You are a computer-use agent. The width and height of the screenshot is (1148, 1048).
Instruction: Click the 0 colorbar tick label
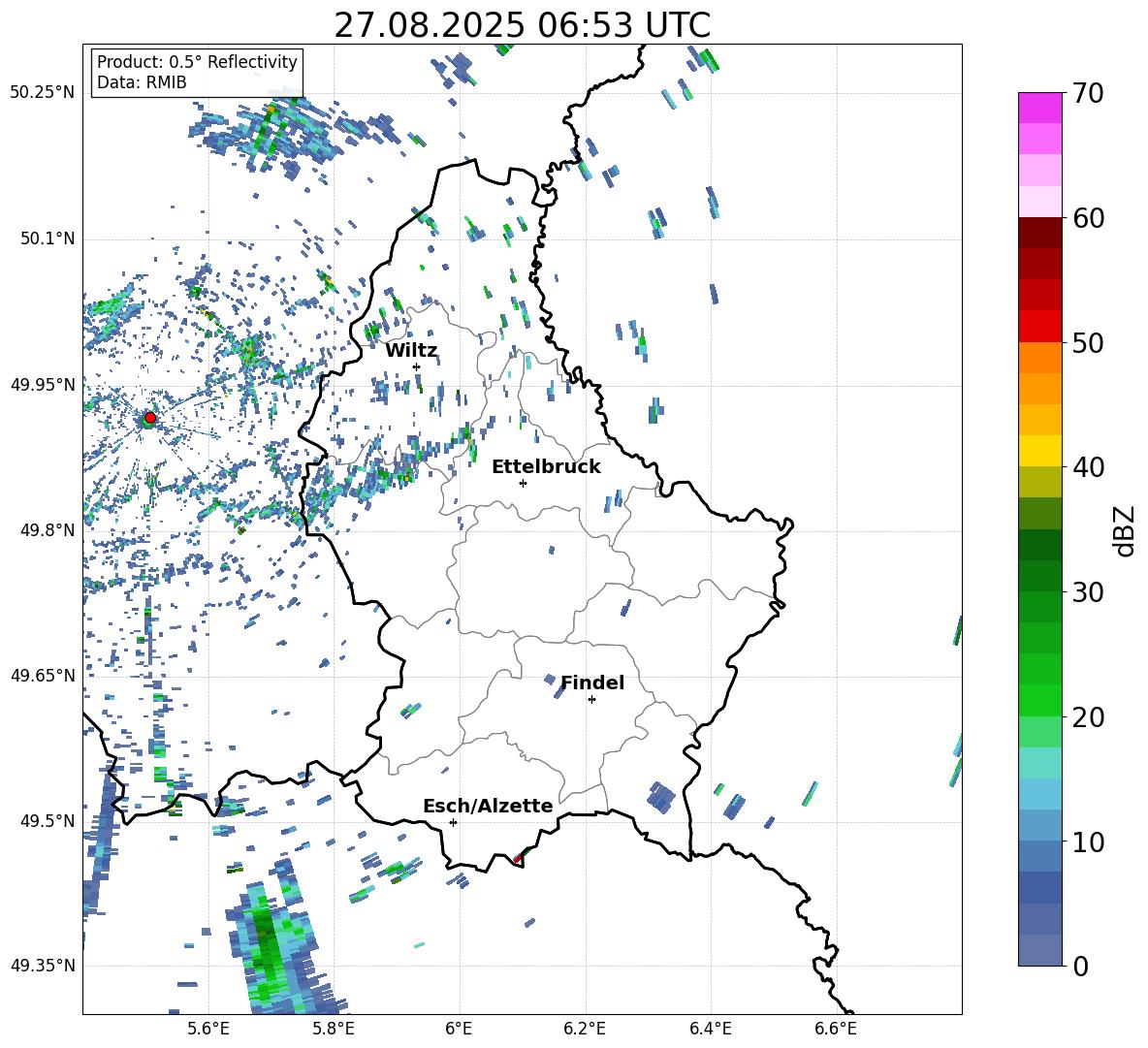(1080, 967)
